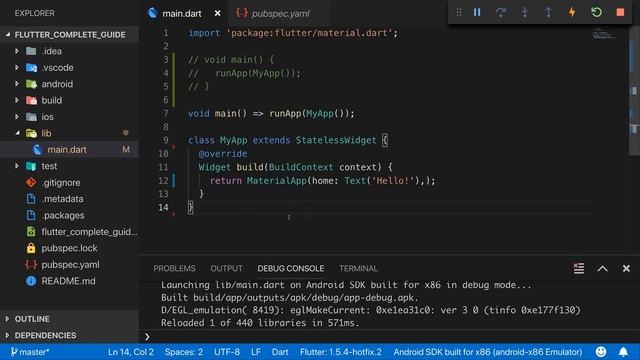Screen dimensions: 640x360
Task: Open pubspec.yaml in the explorer
Action: [69, 264]
